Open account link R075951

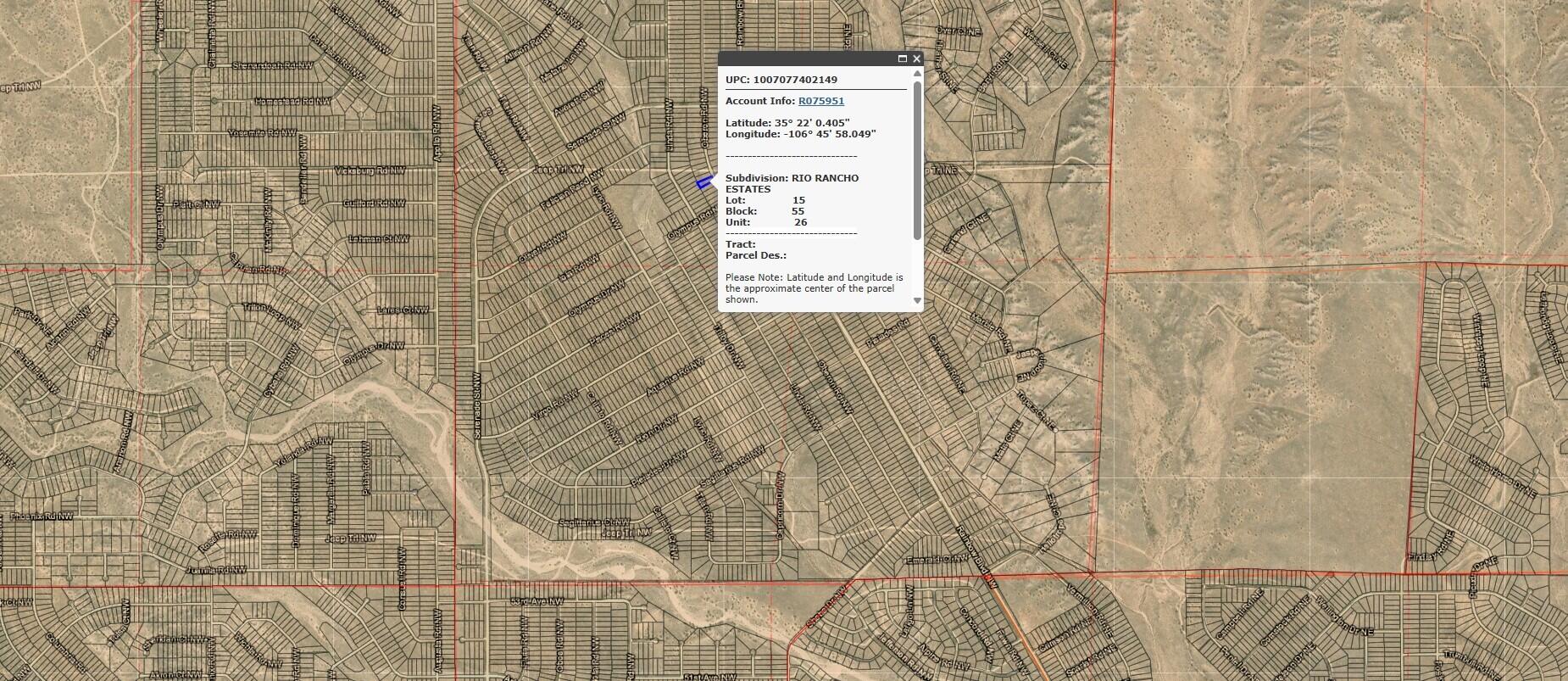pos(821,101)
